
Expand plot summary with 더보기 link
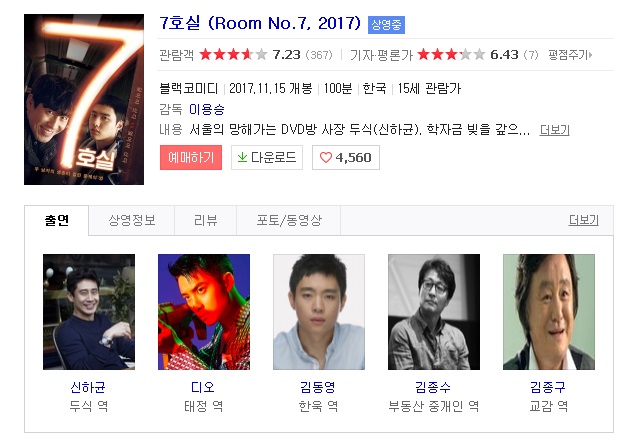point(554,130)
